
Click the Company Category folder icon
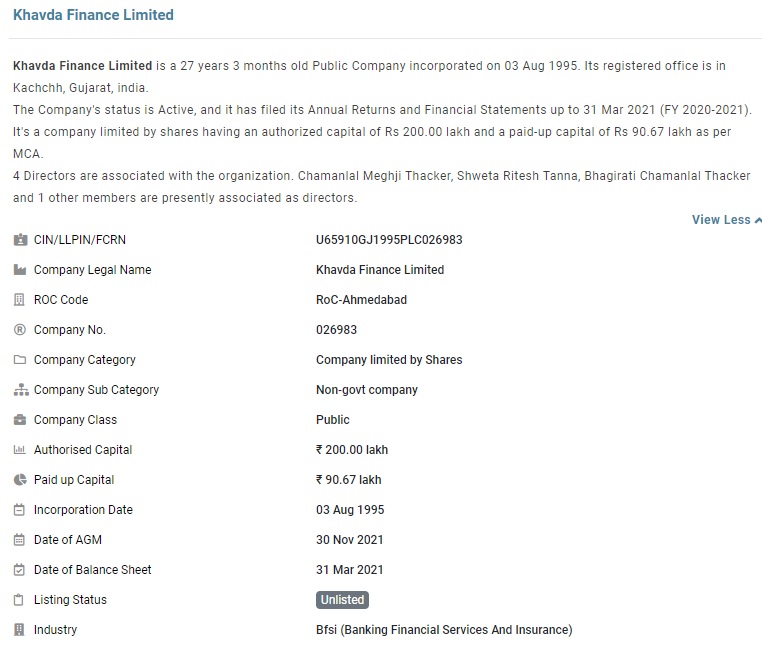[20, 360]
